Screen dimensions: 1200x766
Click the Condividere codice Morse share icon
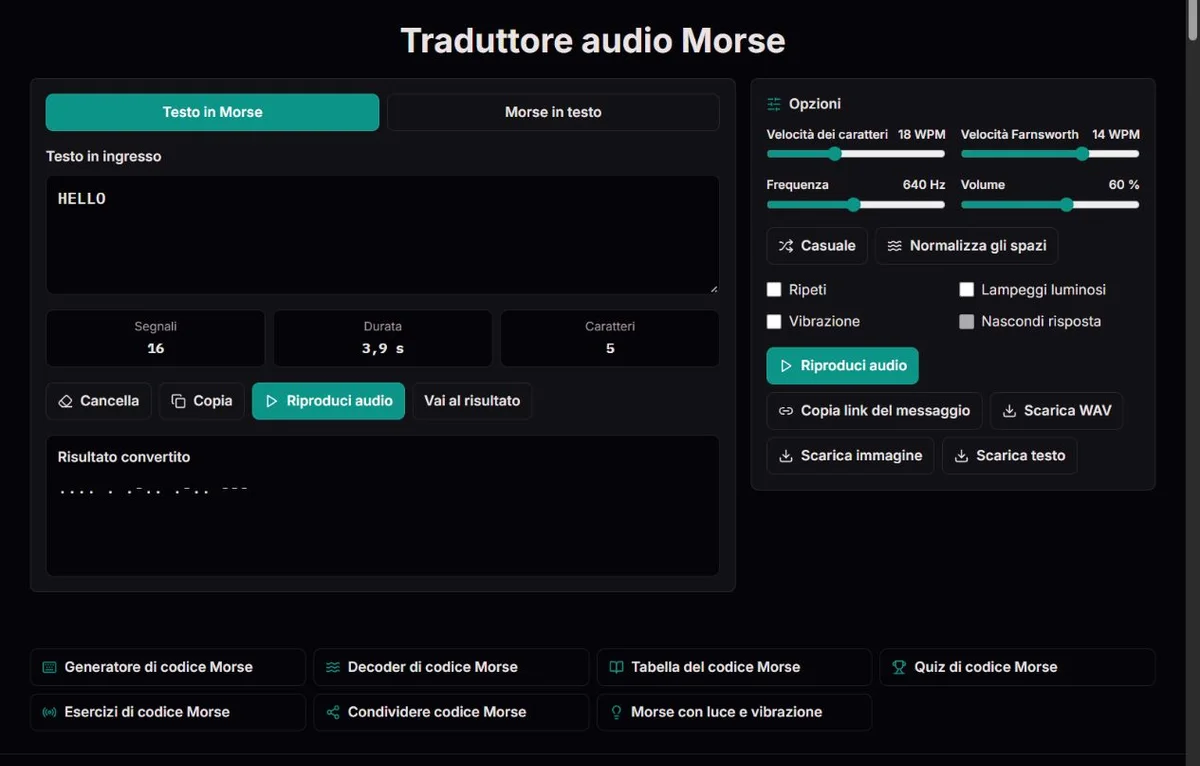coord(333,712)
